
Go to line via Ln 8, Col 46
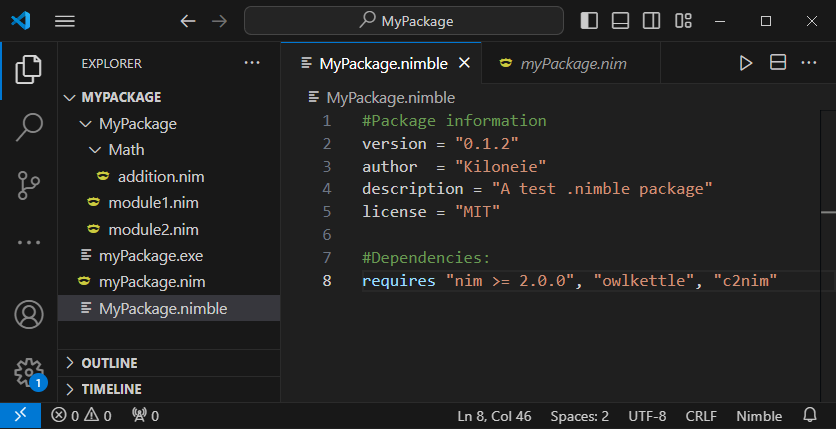[x=494, y=416]
